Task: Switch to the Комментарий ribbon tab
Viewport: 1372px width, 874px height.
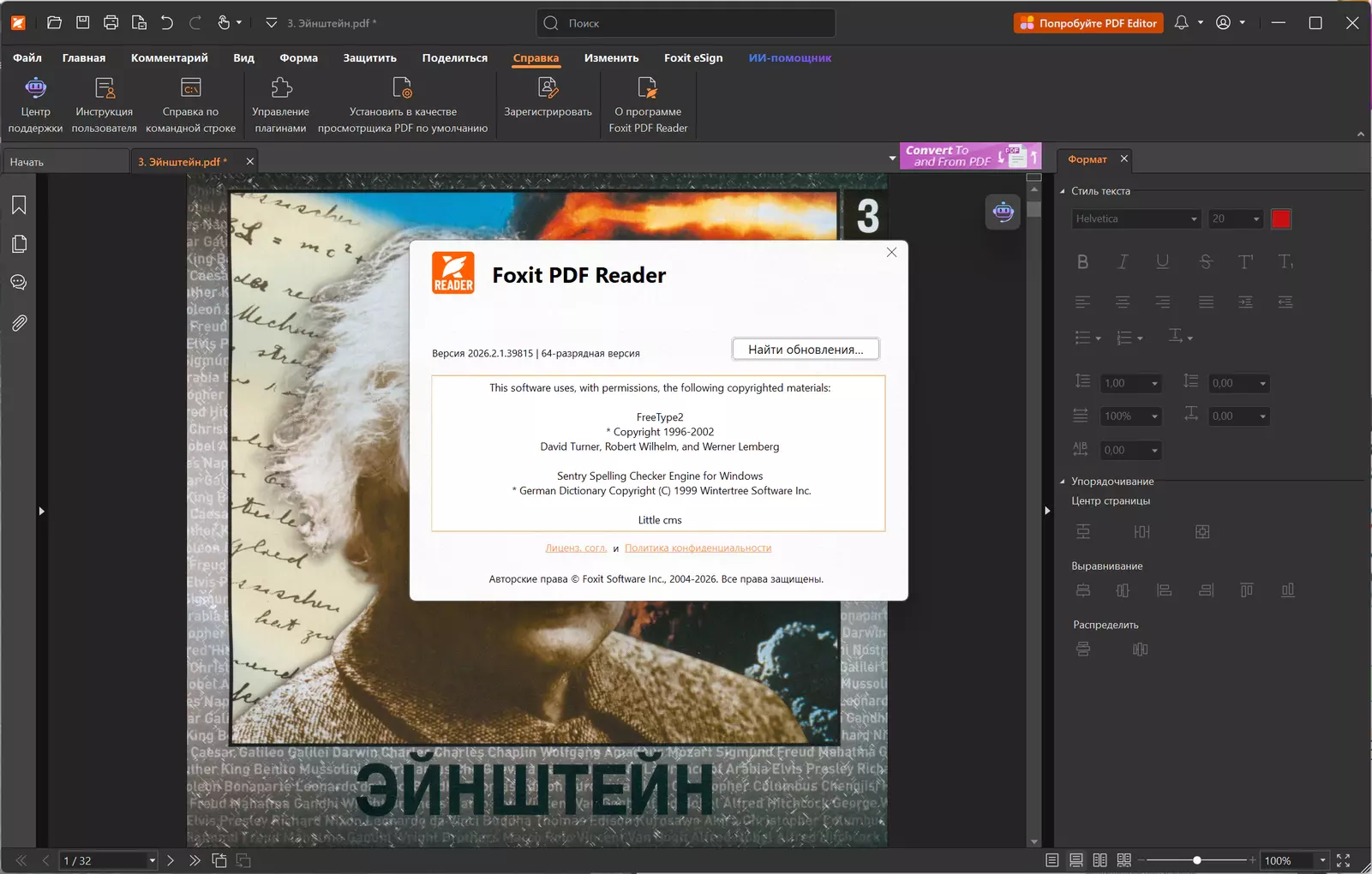Action: click(x=170, y=58)
